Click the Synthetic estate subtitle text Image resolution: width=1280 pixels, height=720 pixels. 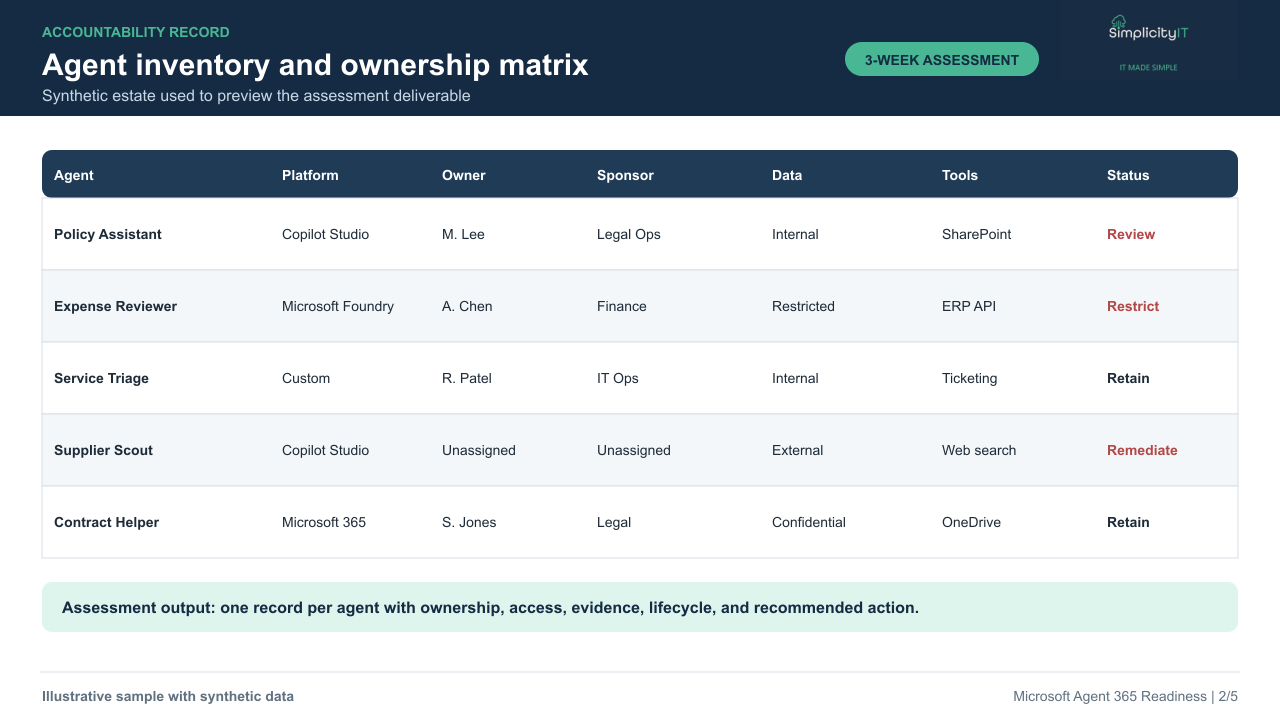point(256,96)
